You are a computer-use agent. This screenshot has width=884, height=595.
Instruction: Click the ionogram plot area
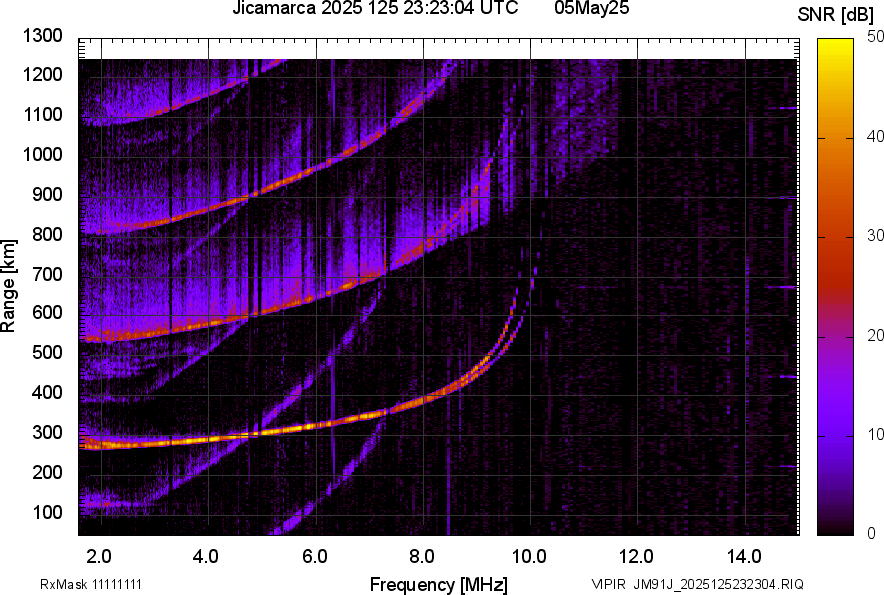439,287
